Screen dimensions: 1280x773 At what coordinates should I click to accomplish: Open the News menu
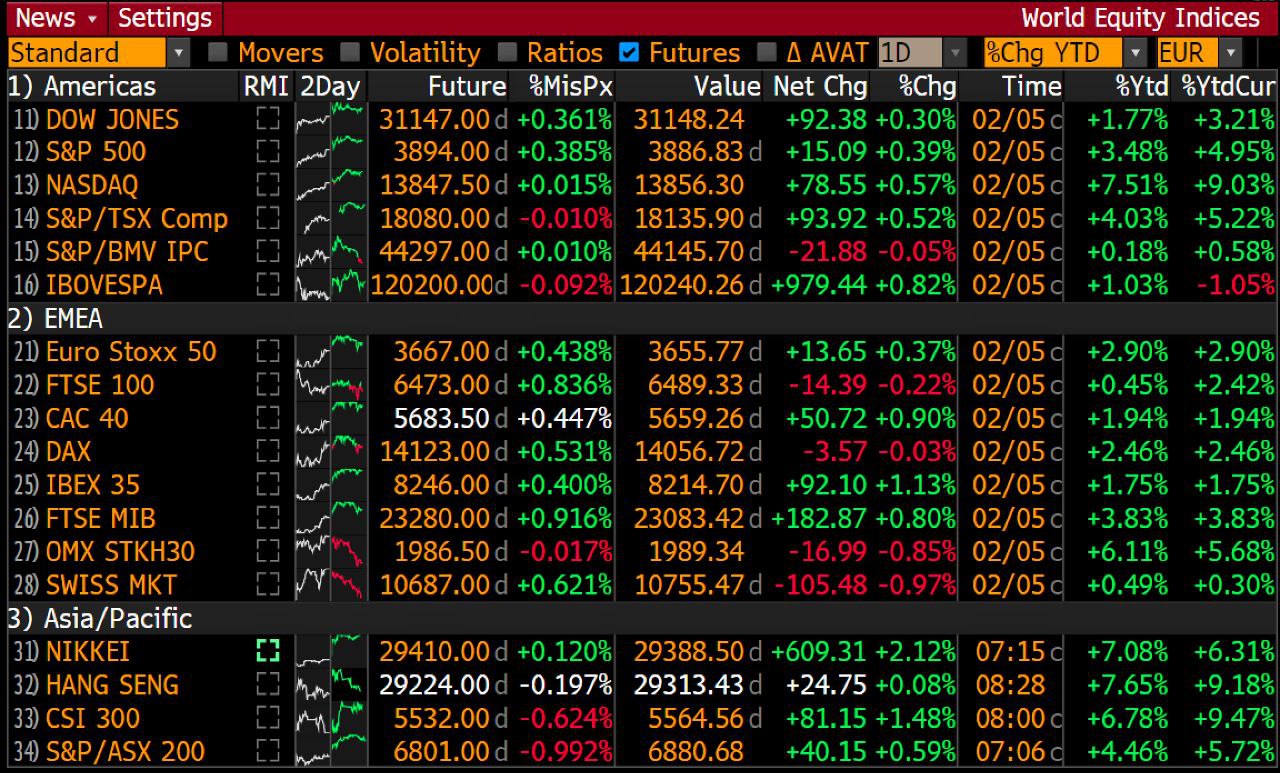(x=56, y=18)
